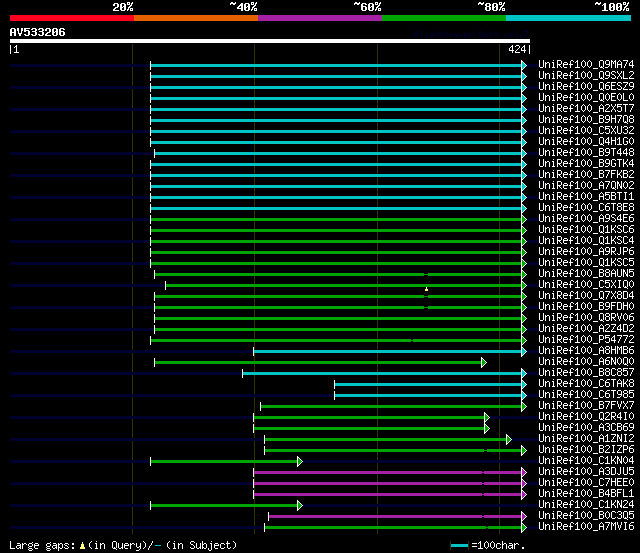
Task: Click the arrowhead ending the A1ZNI2 alignment
Action: click(x=509, y=440)
